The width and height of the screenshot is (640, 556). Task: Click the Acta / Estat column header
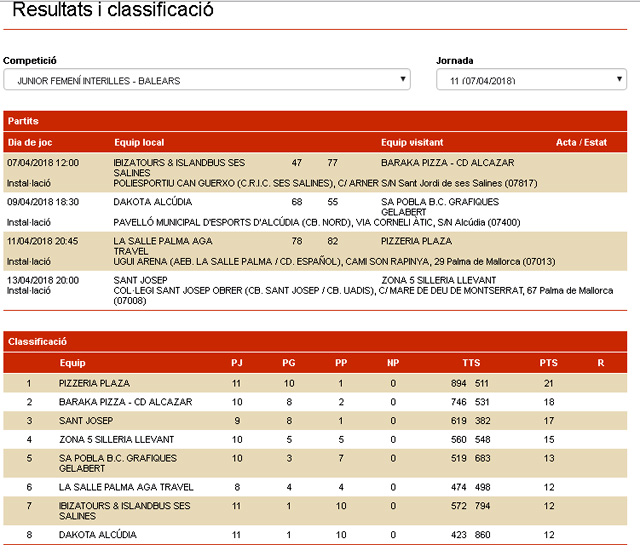pos(581,142)
